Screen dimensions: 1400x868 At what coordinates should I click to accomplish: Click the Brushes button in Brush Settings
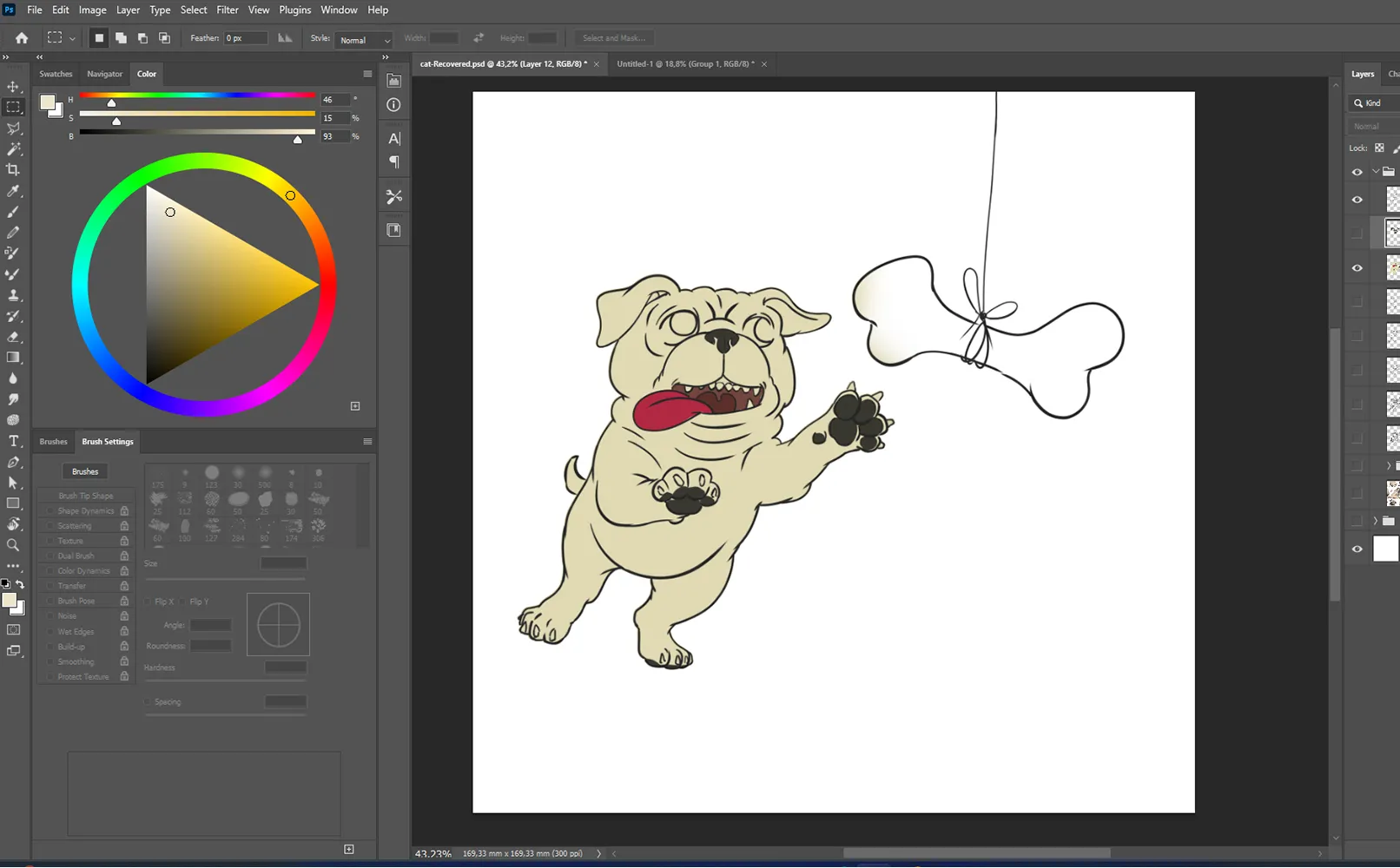tap(85, 471)
